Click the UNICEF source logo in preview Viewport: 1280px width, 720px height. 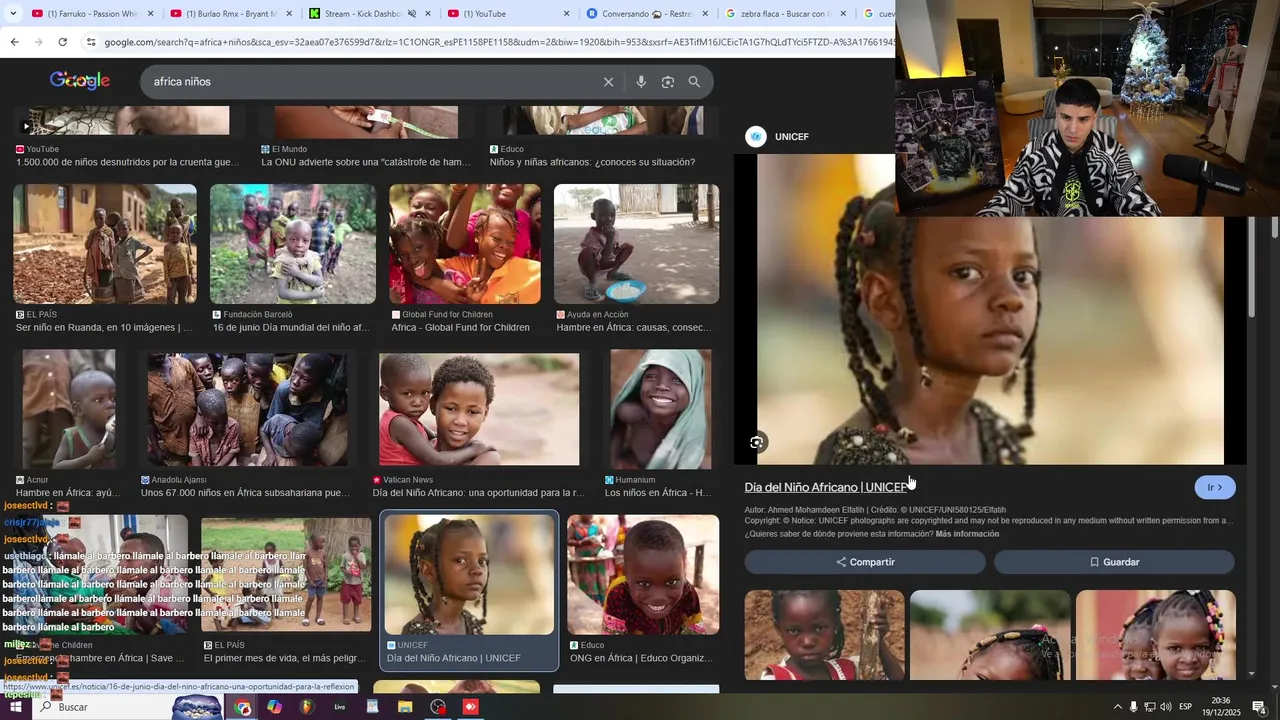(756, 137)
